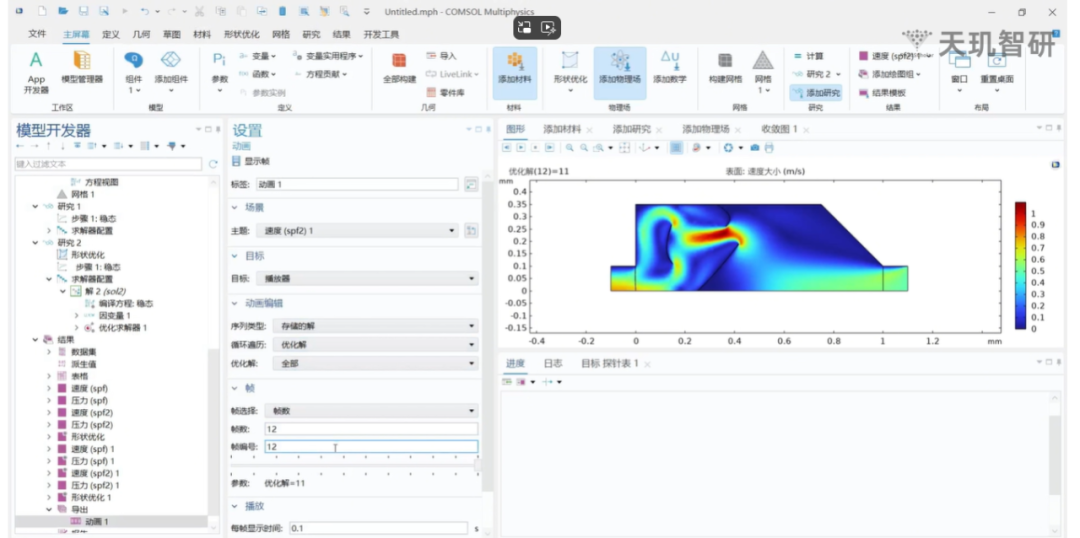Open the 参数 (Pi) ribbon button
1080x538 pixels.
(219, 72)
